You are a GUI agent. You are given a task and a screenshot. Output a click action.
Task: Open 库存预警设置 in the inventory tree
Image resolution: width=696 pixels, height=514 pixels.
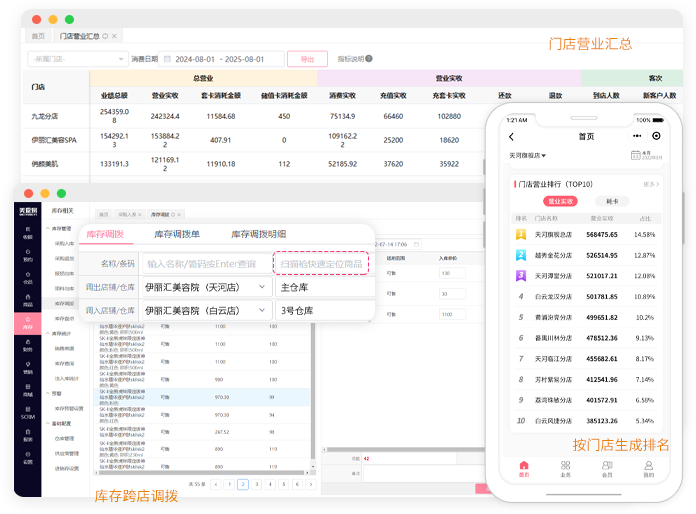pos(69,408)
